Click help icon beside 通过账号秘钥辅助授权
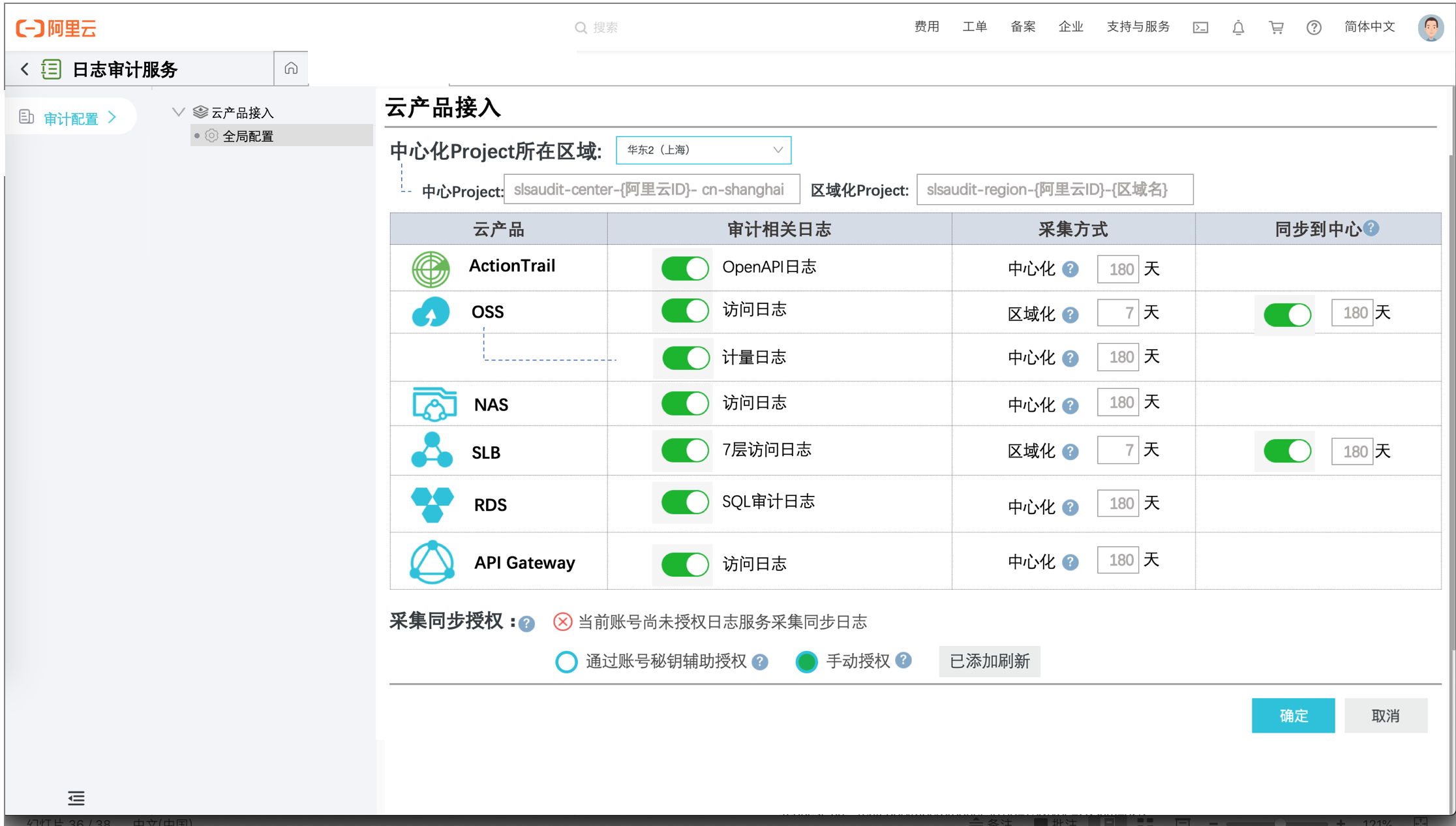 [x=759, y=662]
